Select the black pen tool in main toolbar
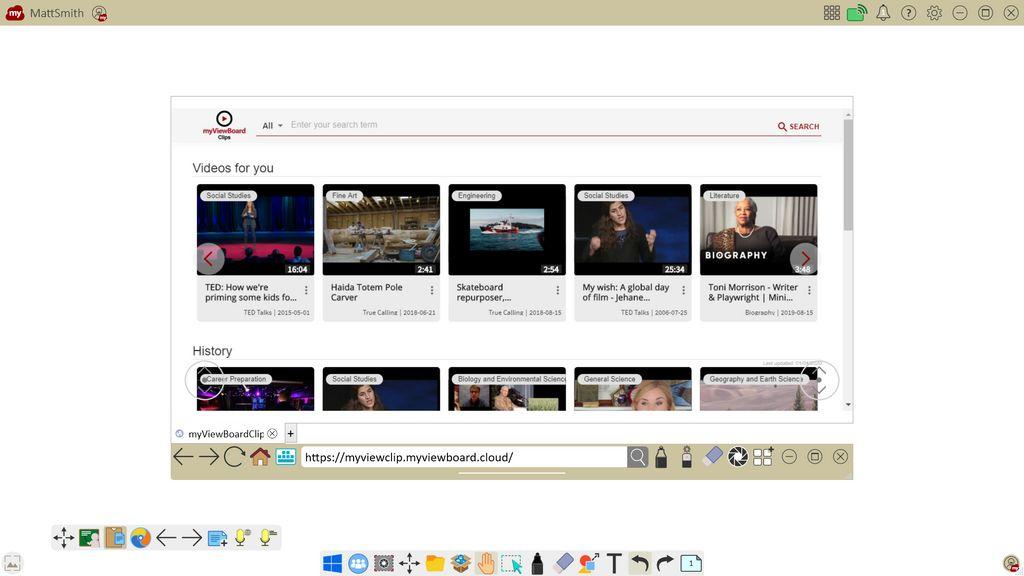Viewport: 1024px width, 576px height. pos(537,563)
